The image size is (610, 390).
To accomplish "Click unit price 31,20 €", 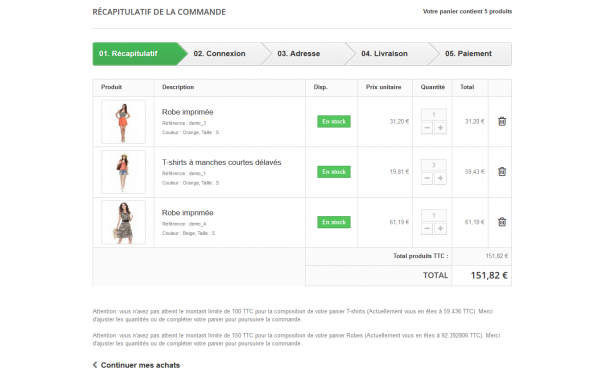I will (399, 121).
